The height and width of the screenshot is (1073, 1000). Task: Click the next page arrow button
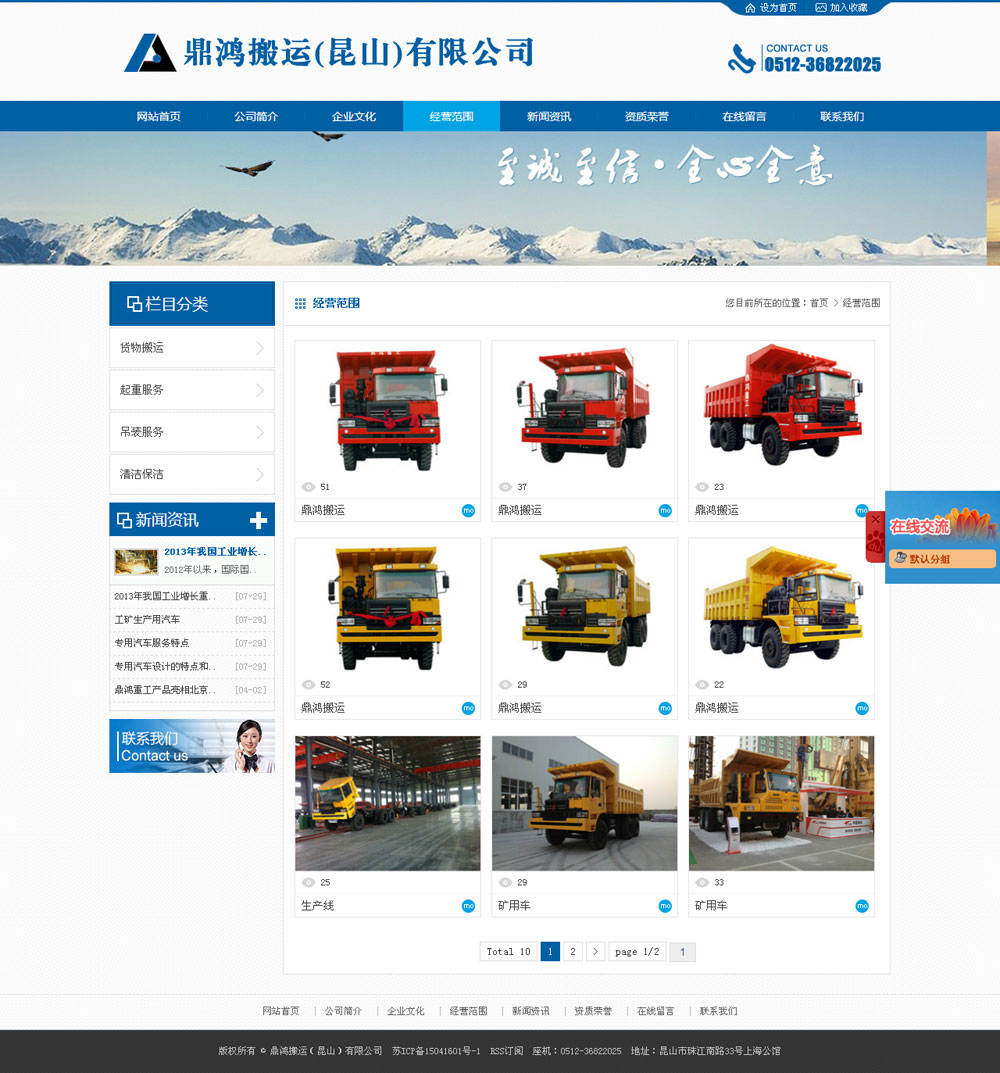click(x=595, y=952)
